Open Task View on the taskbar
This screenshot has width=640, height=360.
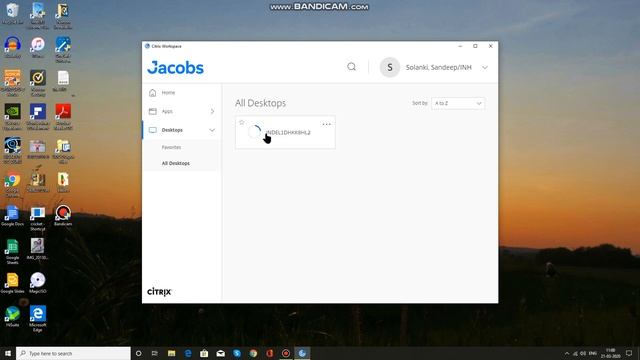pos(155,353)
